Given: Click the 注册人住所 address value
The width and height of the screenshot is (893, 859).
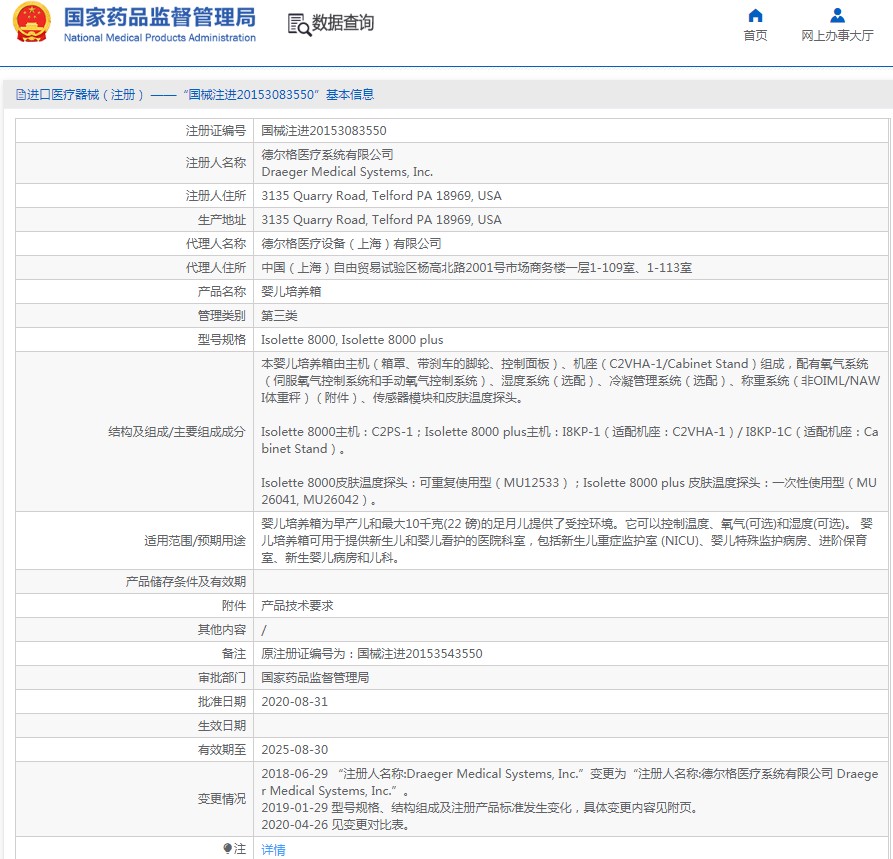Looking at the screenshot, I should [x=382, y=195].
